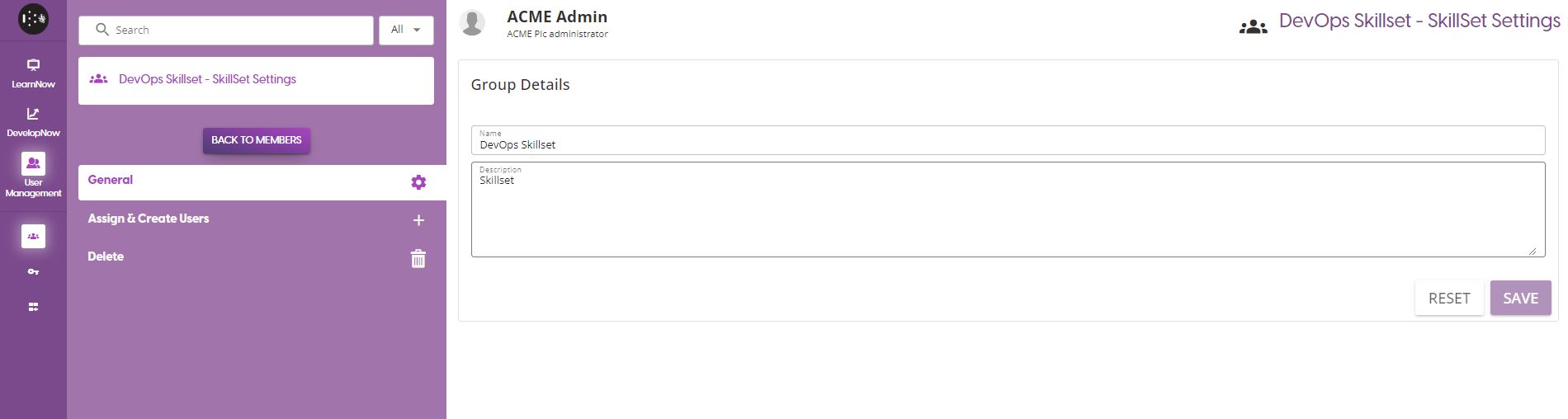Open the All filter dropdown
Image resolution: width=1568 pixels, height=419 pixels.
pos(406,31)
